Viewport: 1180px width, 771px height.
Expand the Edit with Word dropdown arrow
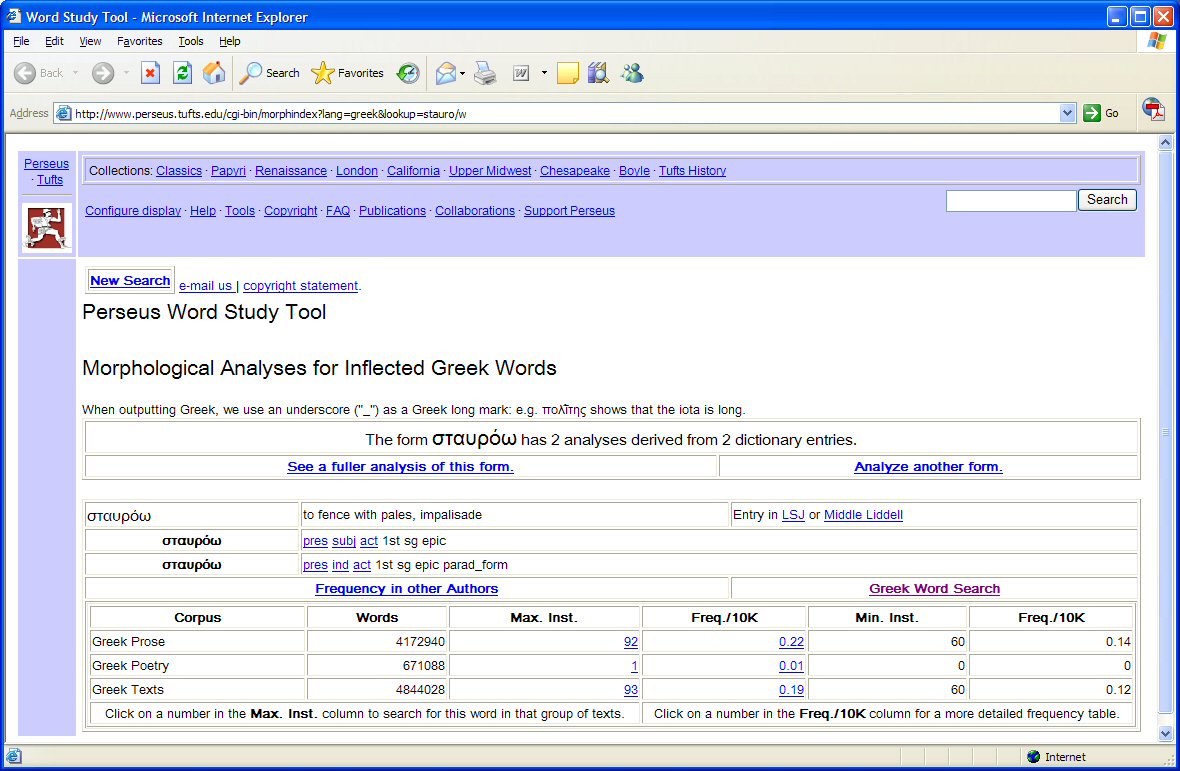tap(544, 73)
